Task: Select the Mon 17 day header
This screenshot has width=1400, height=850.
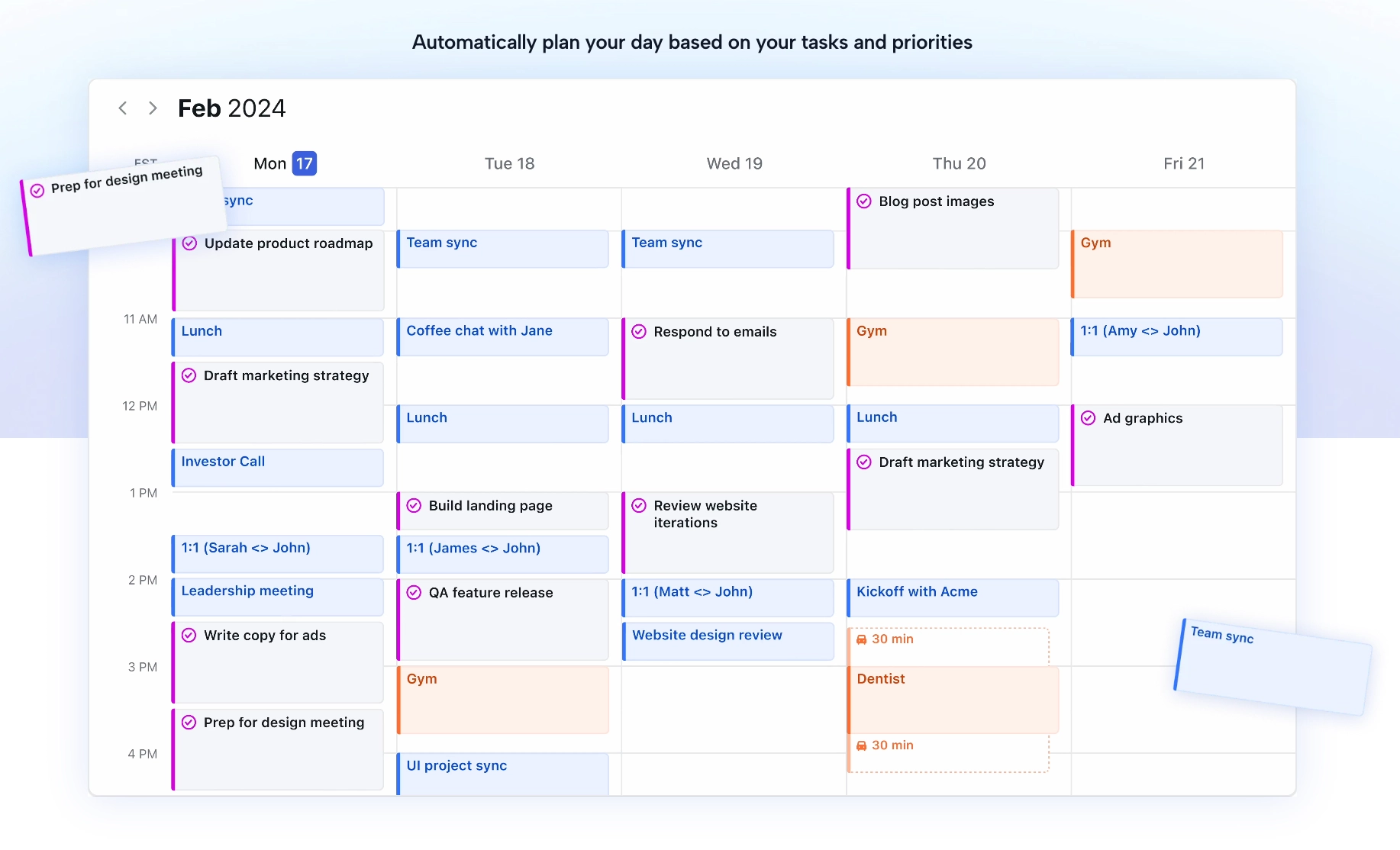Action: [284, 163]
